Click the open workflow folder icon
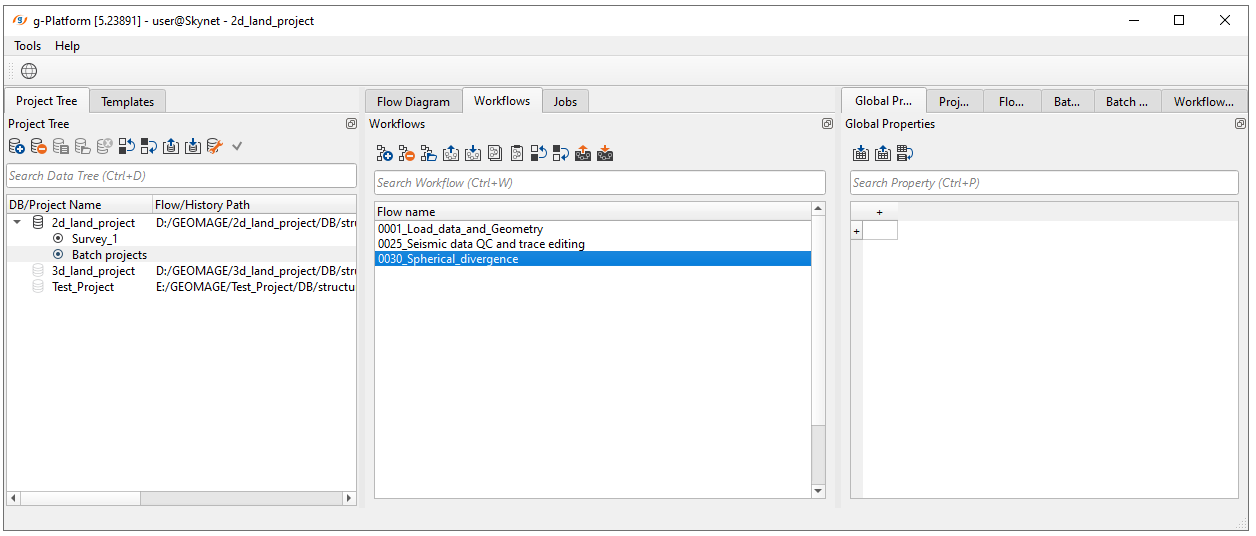1256x536 pixels. [x=428, y=154]
